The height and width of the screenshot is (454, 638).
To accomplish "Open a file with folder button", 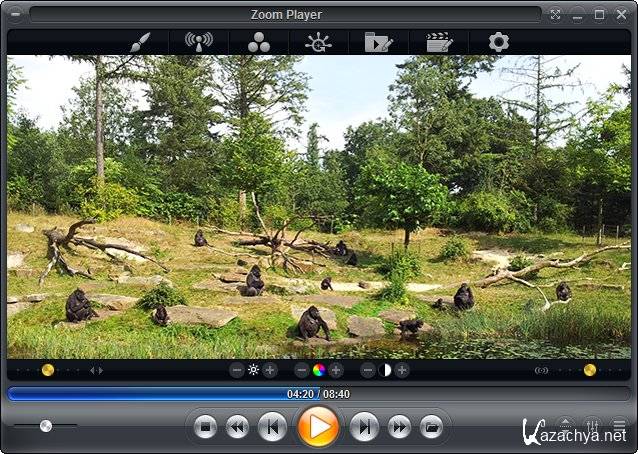I will (x=431, y=427).
